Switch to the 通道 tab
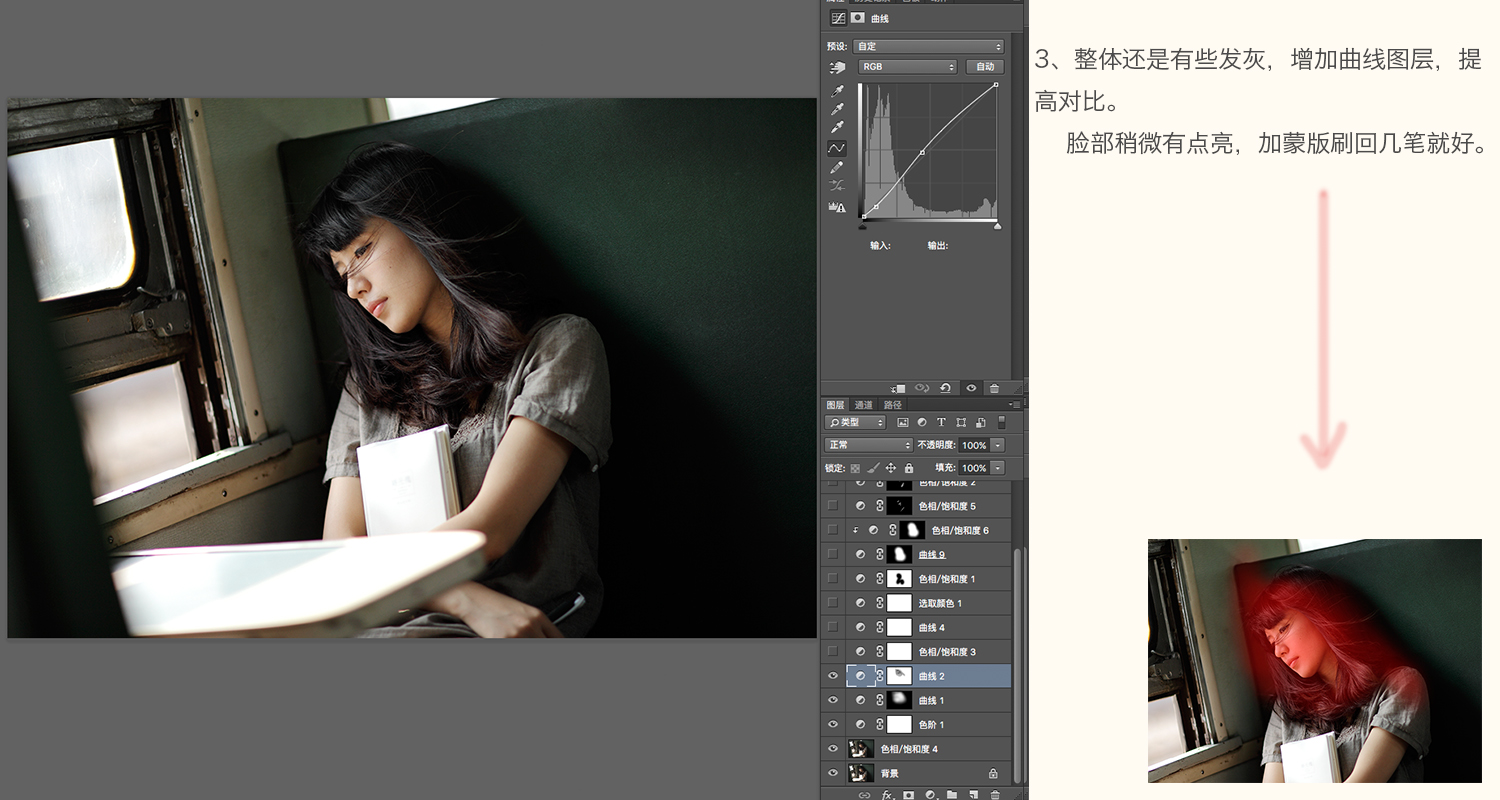Image resolution: width=1500 pixels, height=800 pixels. [863, 405]
